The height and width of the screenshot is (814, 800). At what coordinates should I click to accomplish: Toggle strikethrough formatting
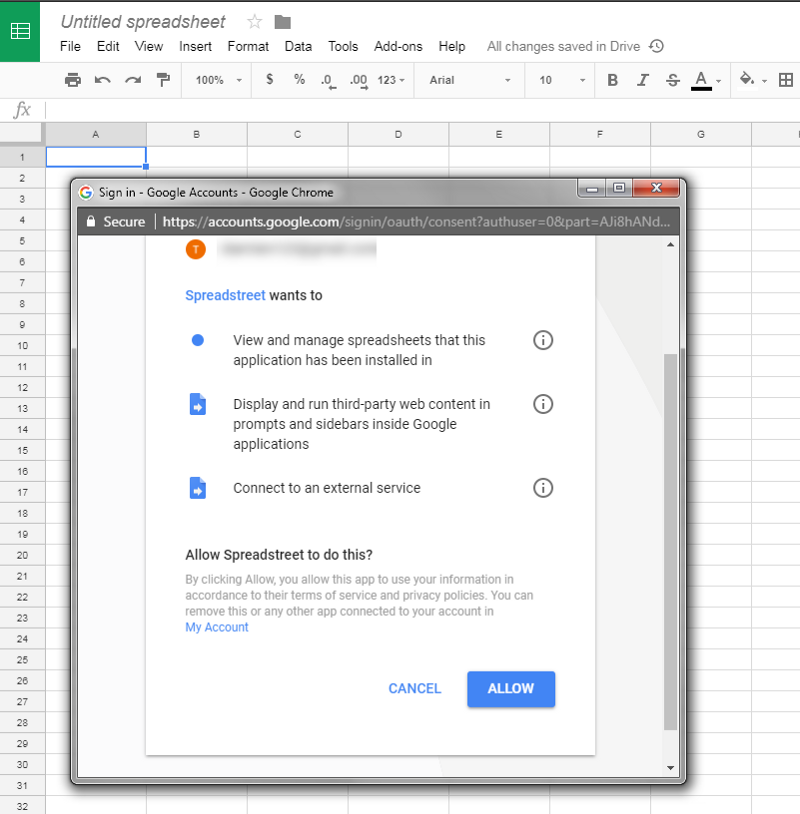click(672, 80)
